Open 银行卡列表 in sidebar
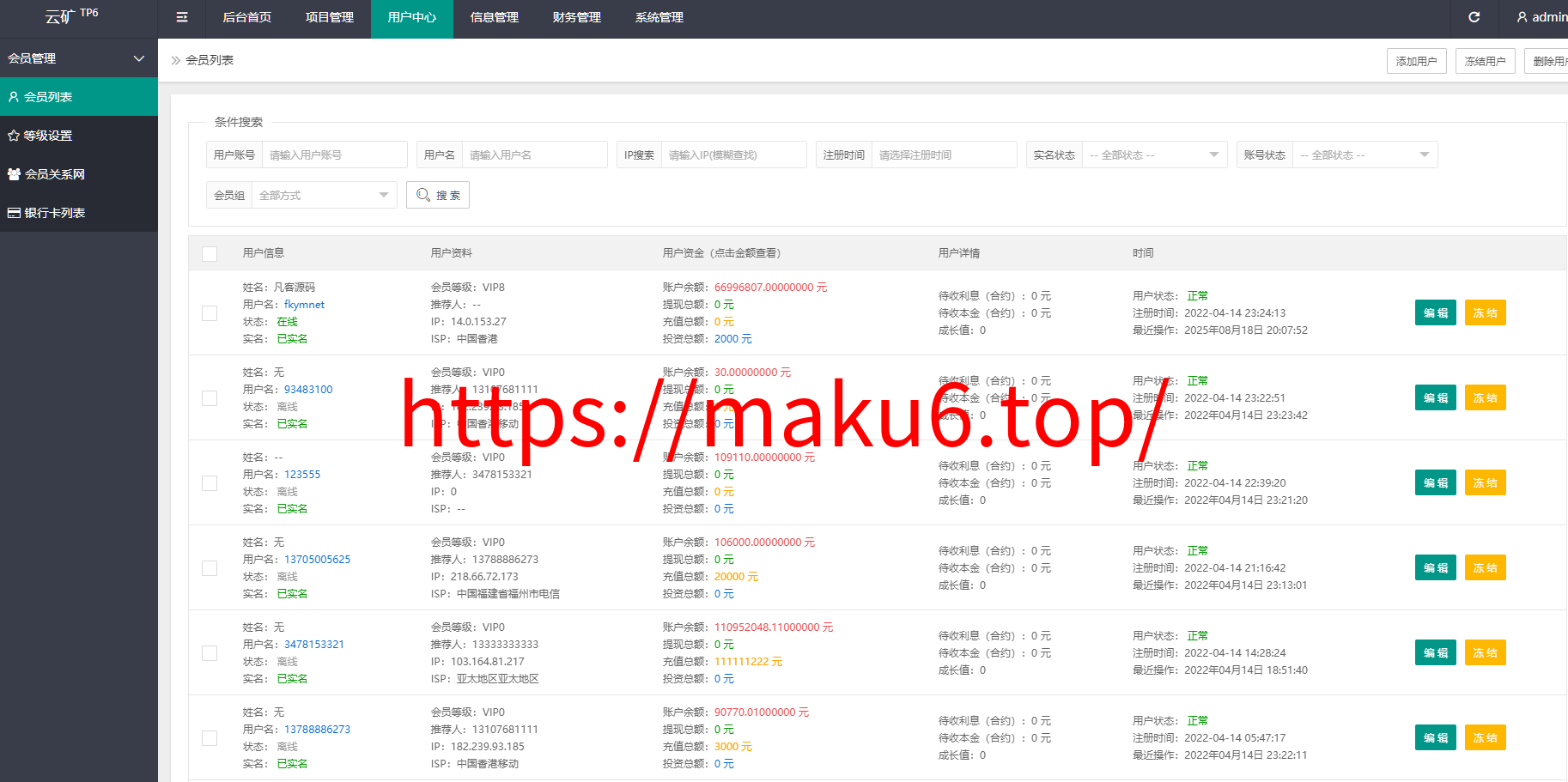1568x782 pixels. (79, 213)
